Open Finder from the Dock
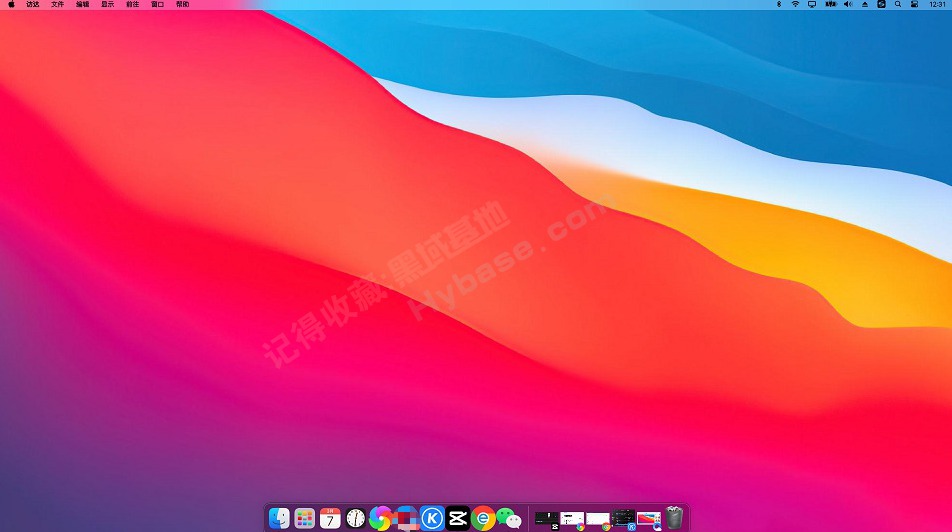 pyautogui.click(x=279, y=518)
